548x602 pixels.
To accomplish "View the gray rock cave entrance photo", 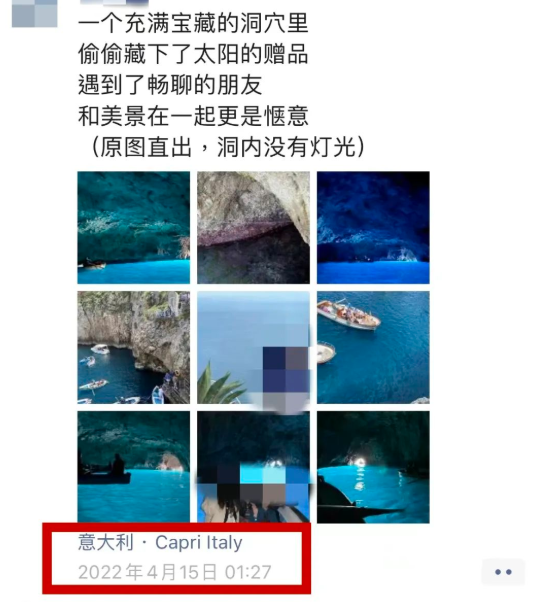I will (x=253, y=228).
